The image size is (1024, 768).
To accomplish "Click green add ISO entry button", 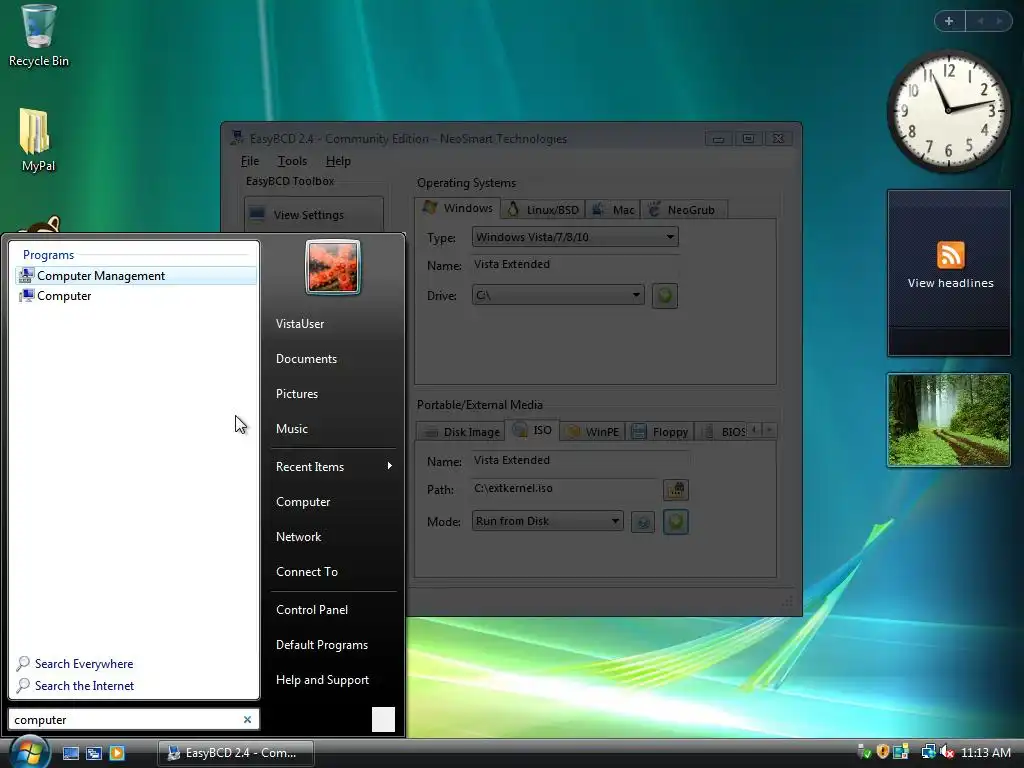I will 676,522.
